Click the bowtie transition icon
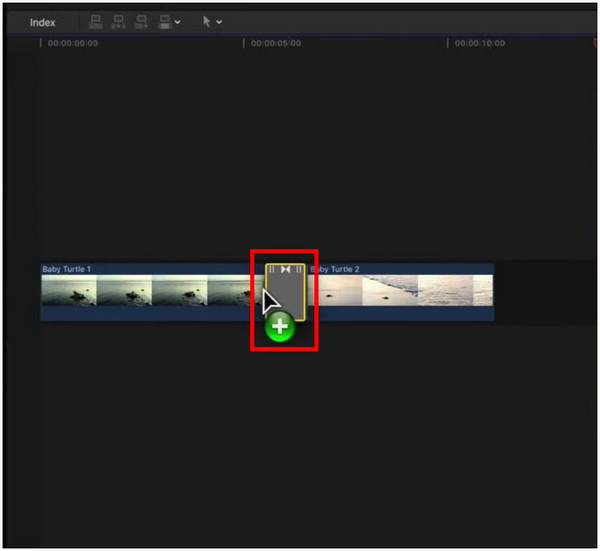Screen dimensions: 600x551 (x=285, y=270)
